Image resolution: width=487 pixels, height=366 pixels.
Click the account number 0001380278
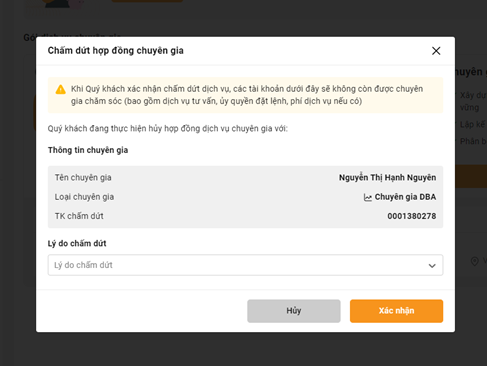[412, 216]
